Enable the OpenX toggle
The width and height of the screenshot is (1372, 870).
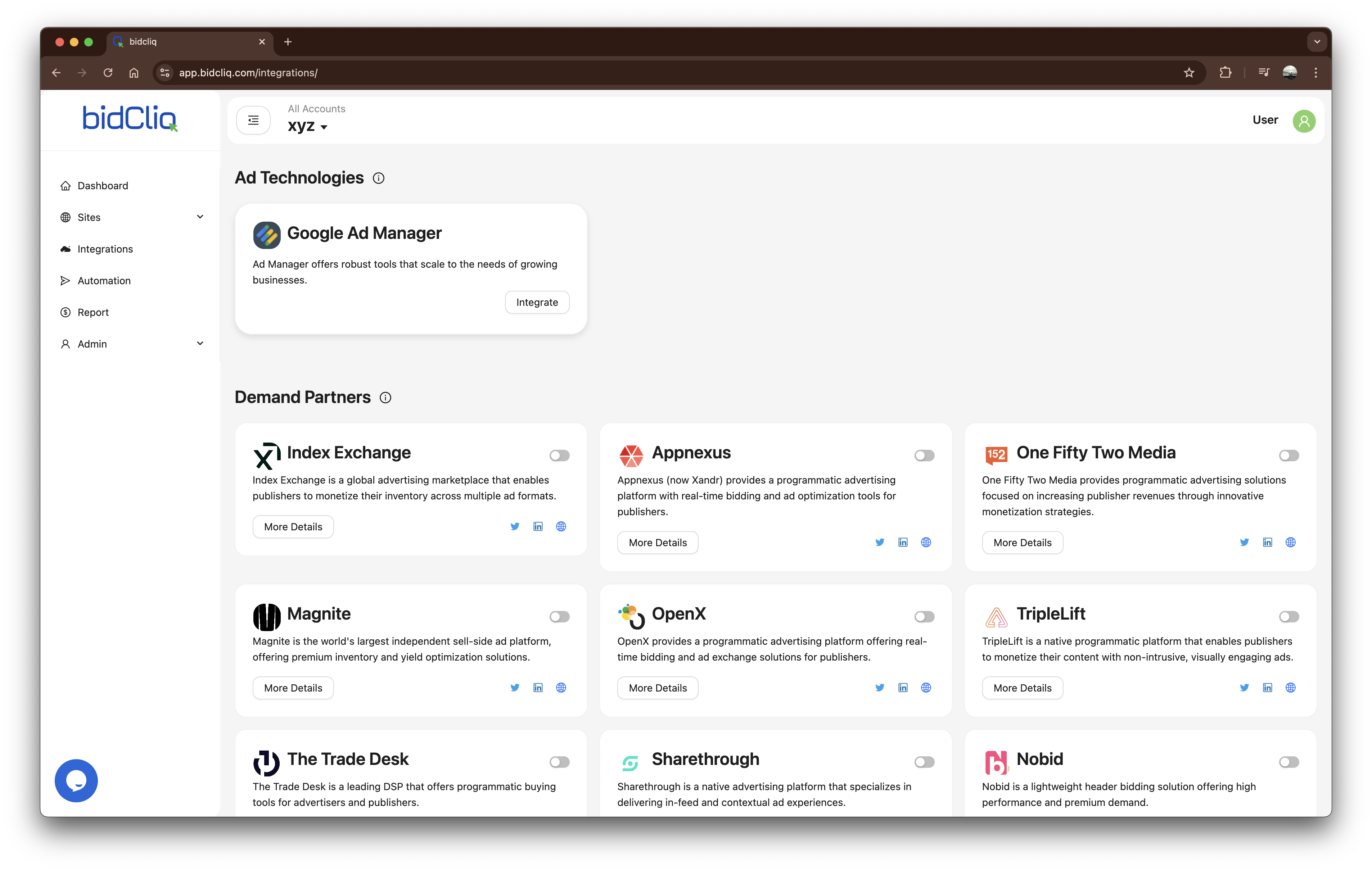click(924, 617)
